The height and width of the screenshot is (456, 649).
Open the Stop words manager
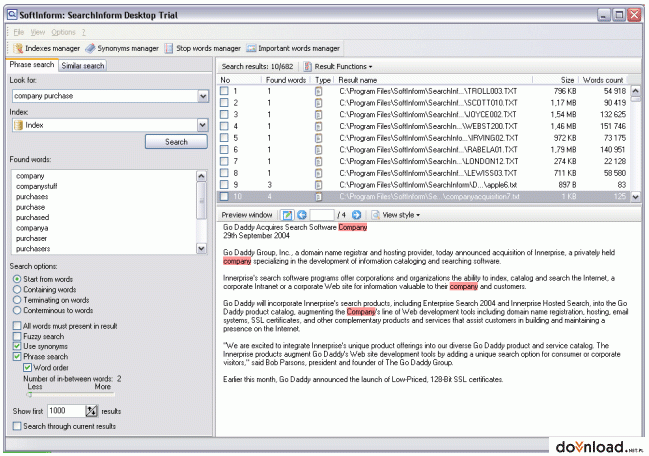[x=202, y=48]
